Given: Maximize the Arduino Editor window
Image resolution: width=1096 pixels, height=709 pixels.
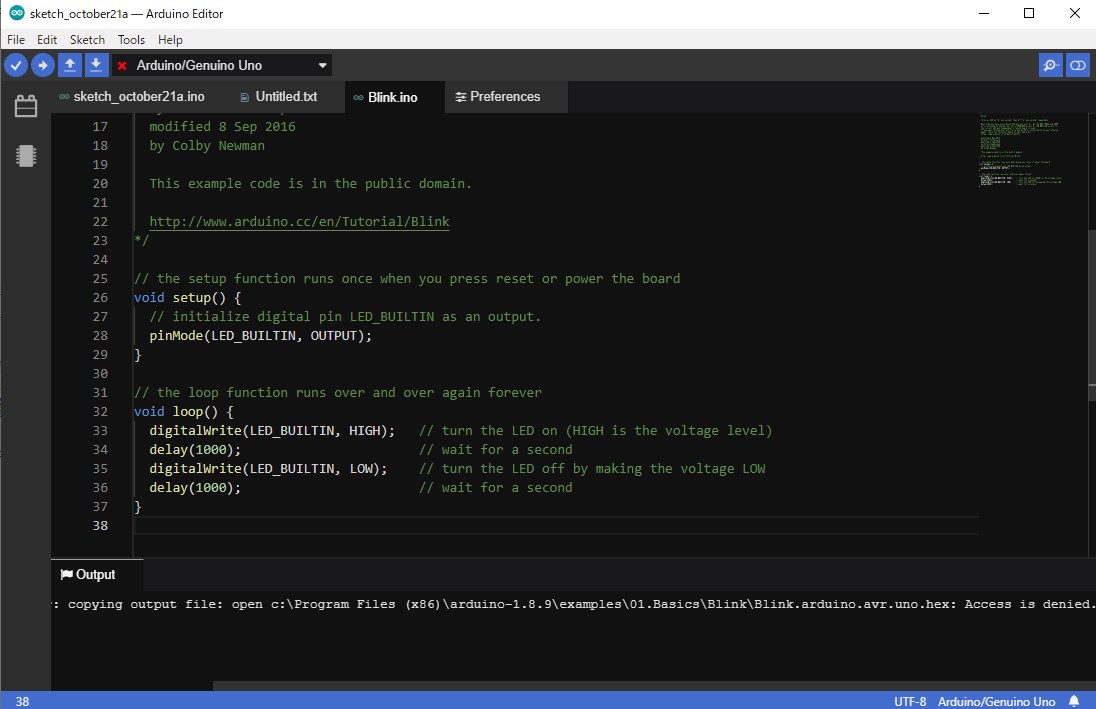Looking at the screenshot, I should coord(1029,13).
